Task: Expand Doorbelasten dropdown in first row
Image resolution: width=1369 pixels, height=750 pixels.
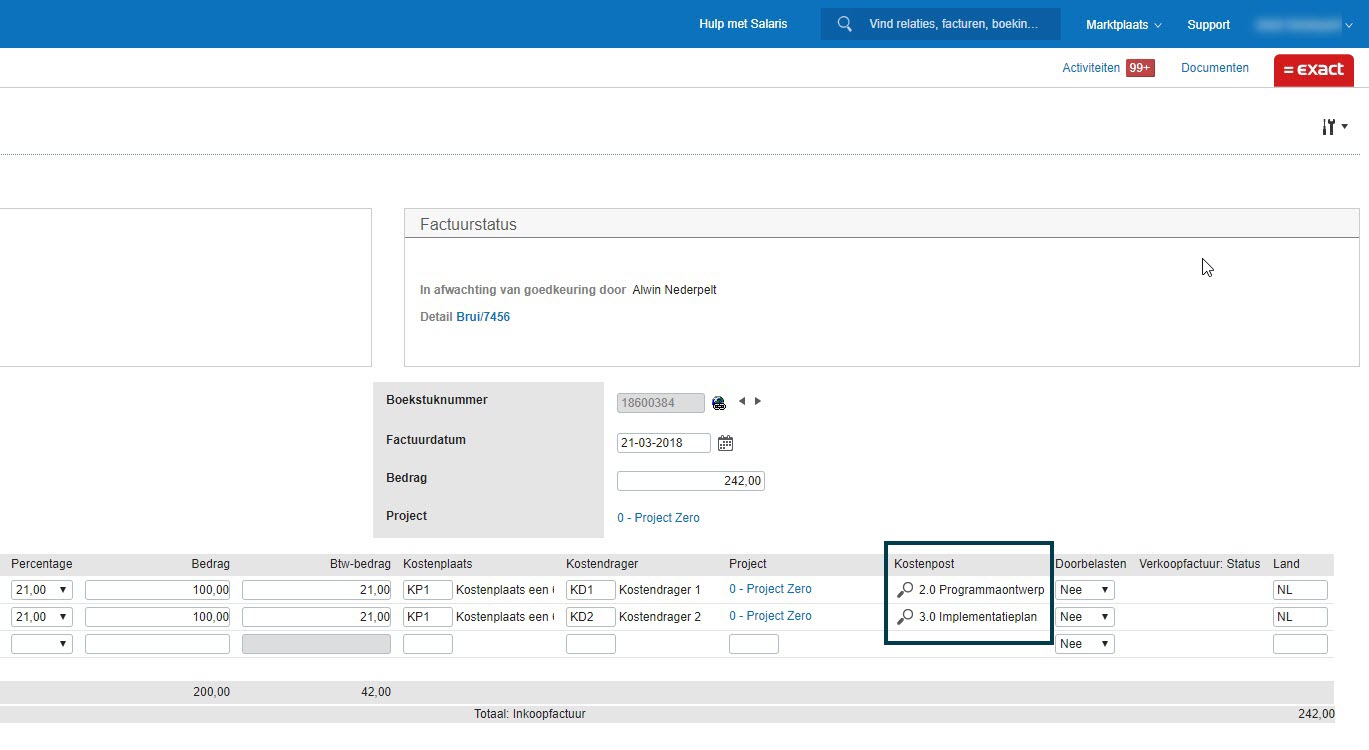Action: (1085, 590)
